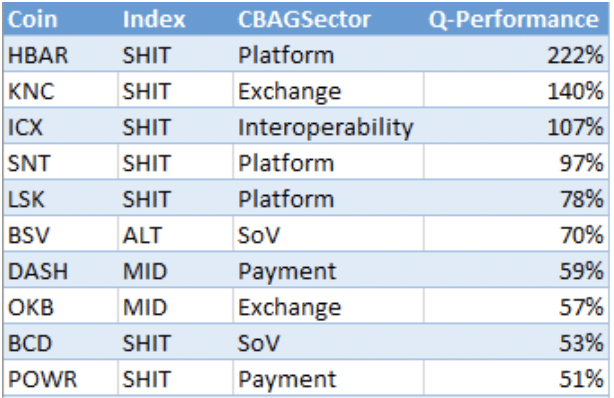Click the Coin column header
The height and width of the screenshot is (398, 614).
click(x=60, y=19)
